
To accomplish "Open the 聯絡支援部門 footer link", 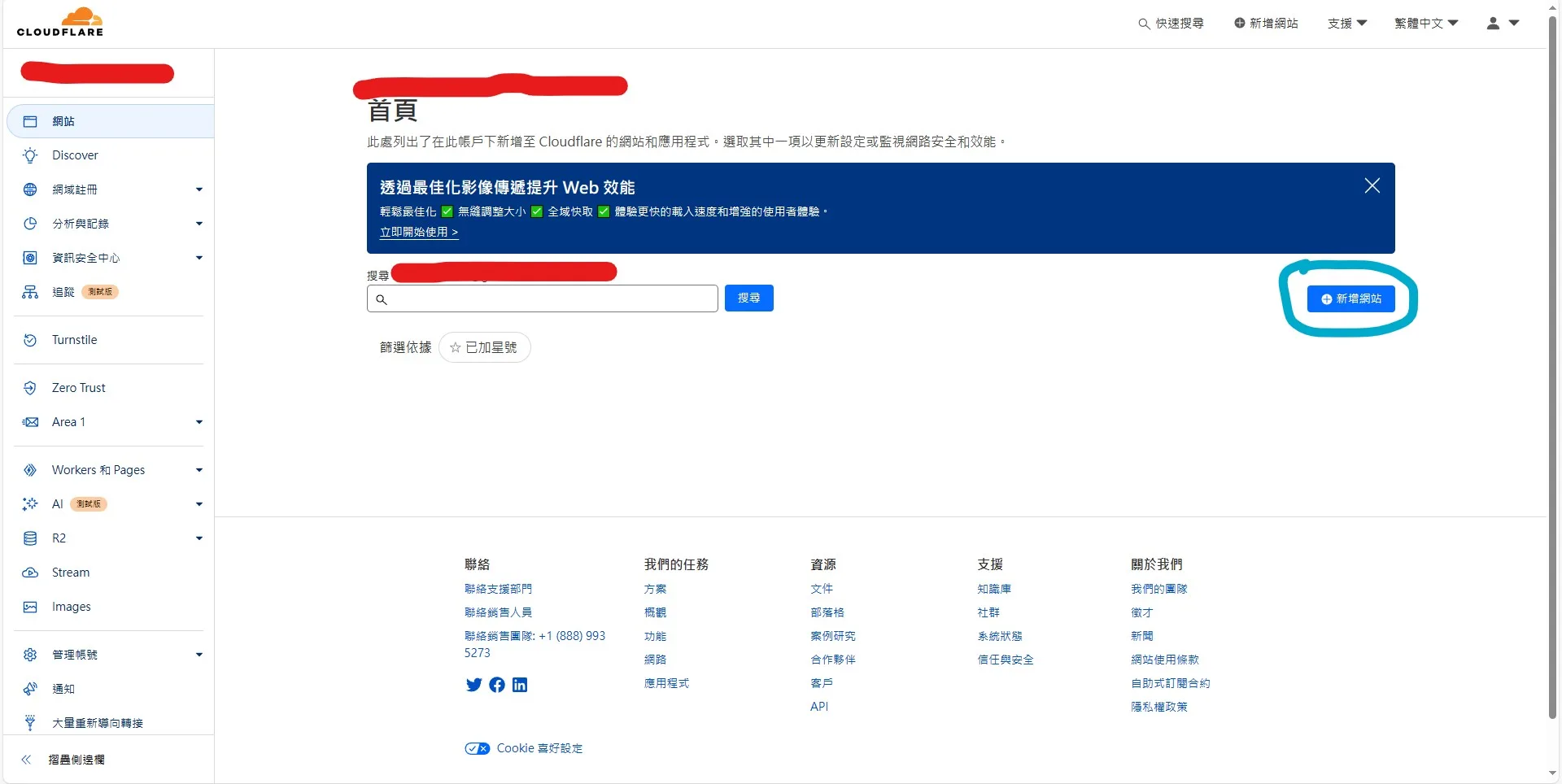I will click(498, 589).
